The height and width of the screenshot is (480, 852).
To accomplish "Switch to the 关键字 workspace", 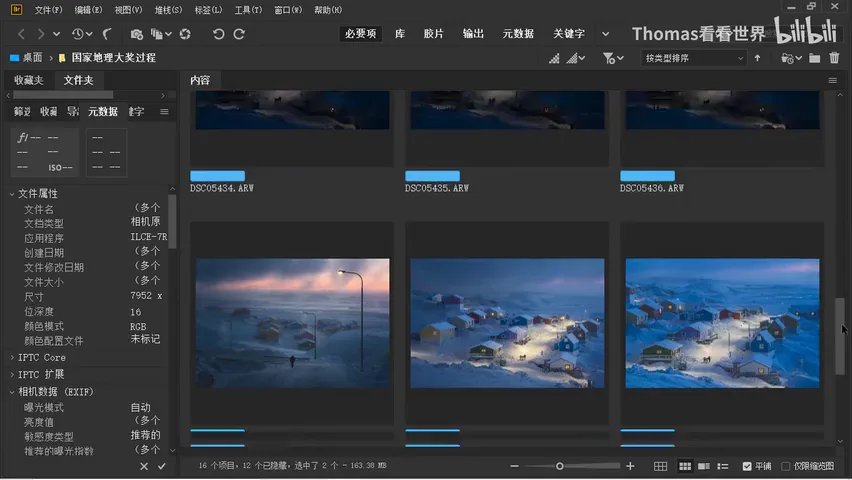I will click(x=569, y=34).
